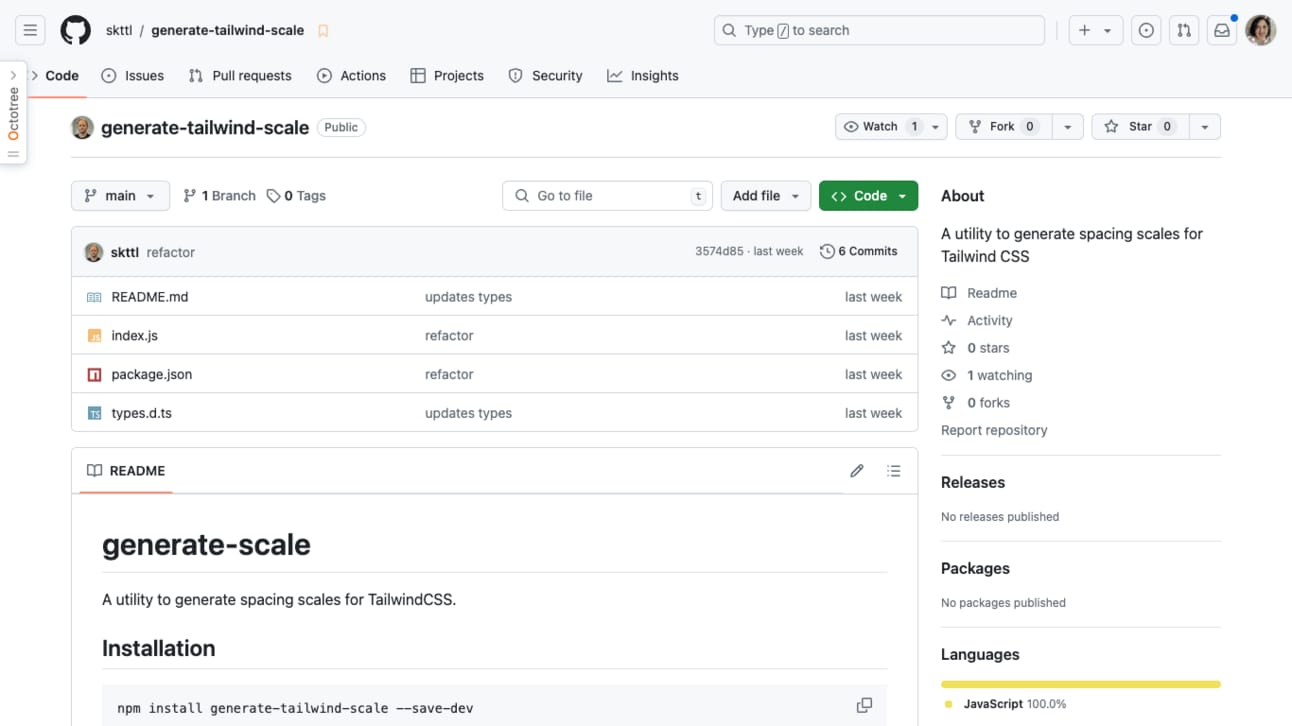Switch to the Actions tab

[x=351, y=75]
